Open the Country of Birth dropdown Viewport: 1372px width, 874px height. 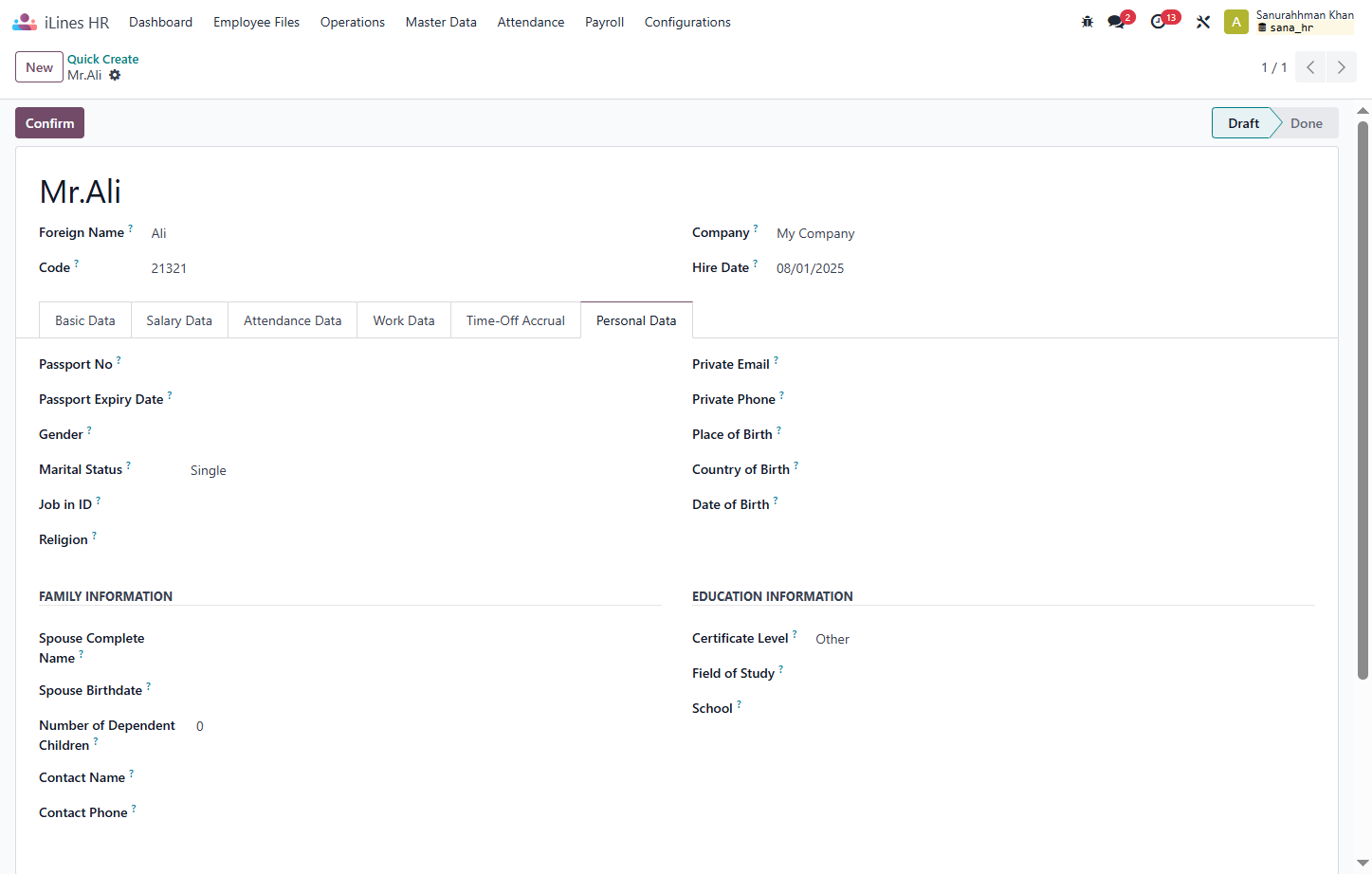pos(1065,470)
